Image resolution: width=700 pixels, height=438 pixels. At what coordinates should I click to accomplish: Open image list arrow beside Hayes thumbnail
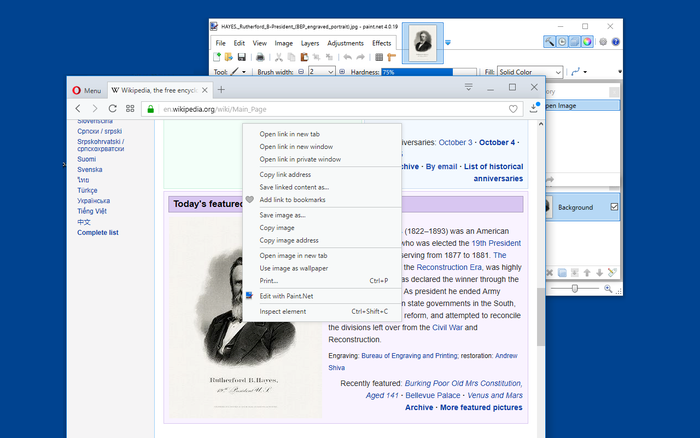point(448,43)
